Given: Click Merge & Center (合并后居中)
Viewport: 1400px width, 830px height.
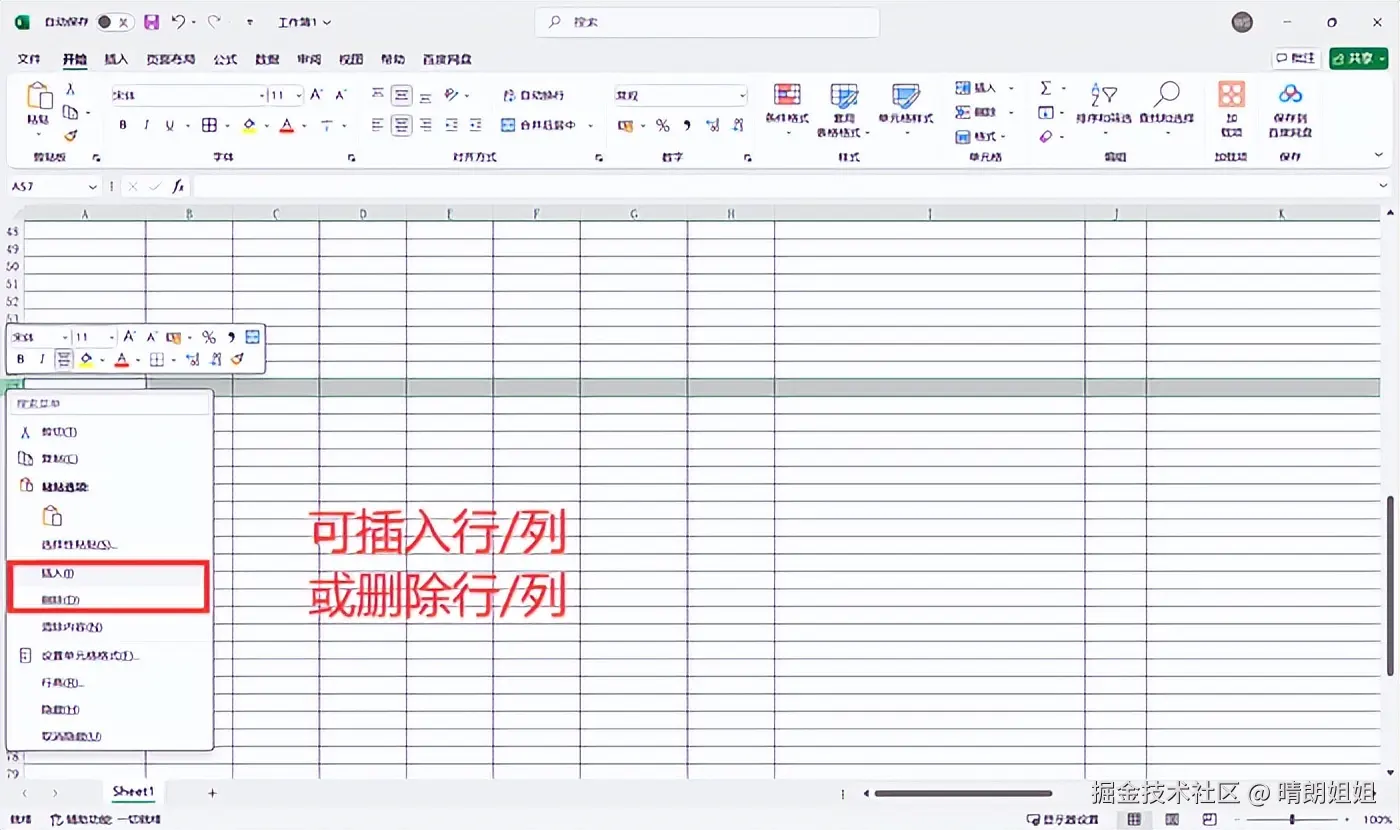Looking at the screenshot, I should point(539,125).
